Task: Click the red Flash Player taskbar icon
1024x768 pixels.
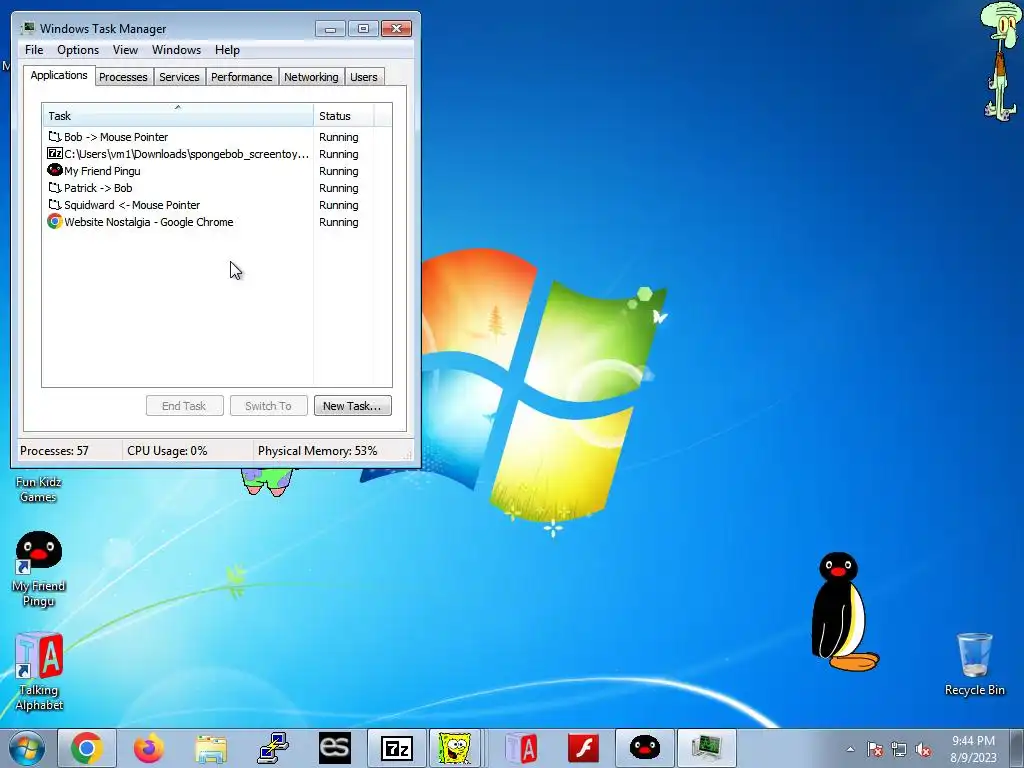Action: click(x=583, y=748)
